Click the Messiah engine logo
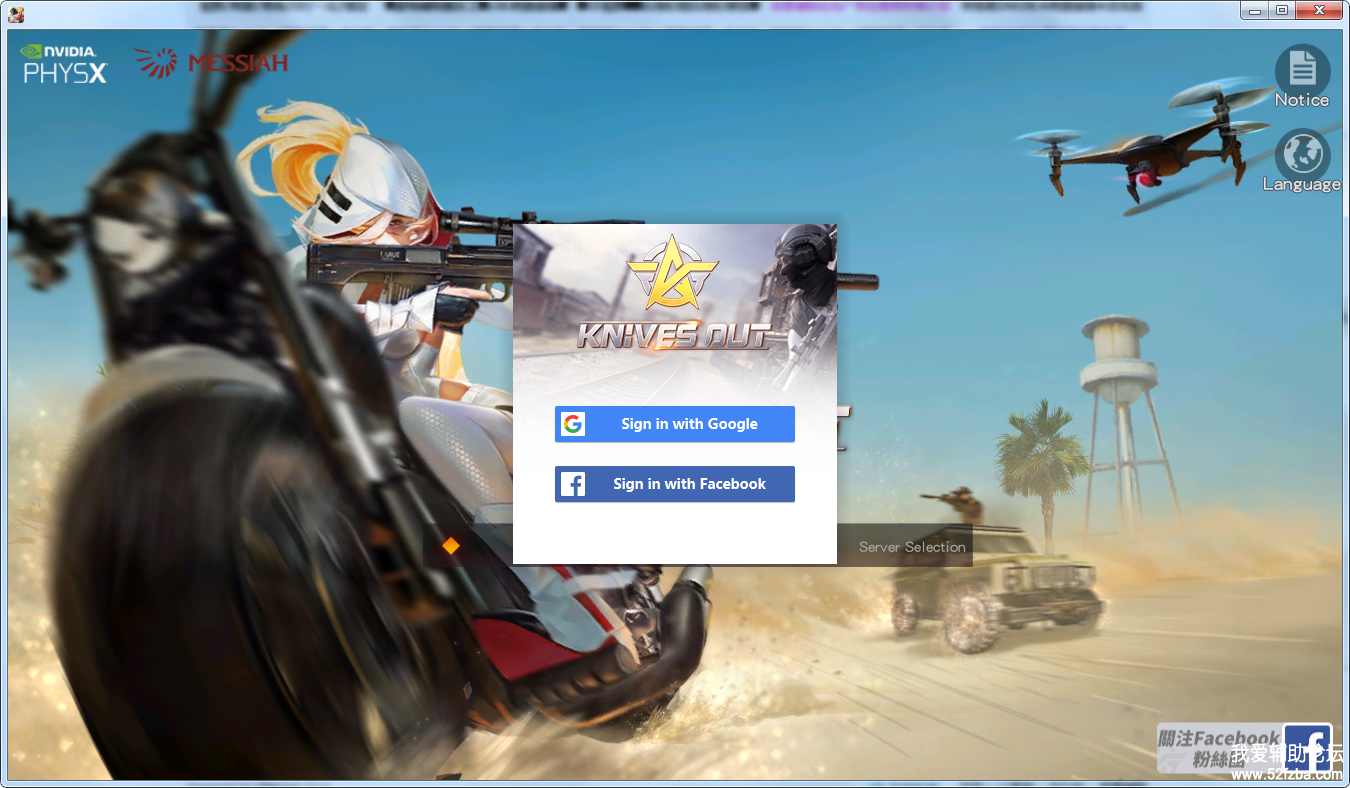Image resolution: width=1350 pixels, height=788 pixels. (211, 63)
